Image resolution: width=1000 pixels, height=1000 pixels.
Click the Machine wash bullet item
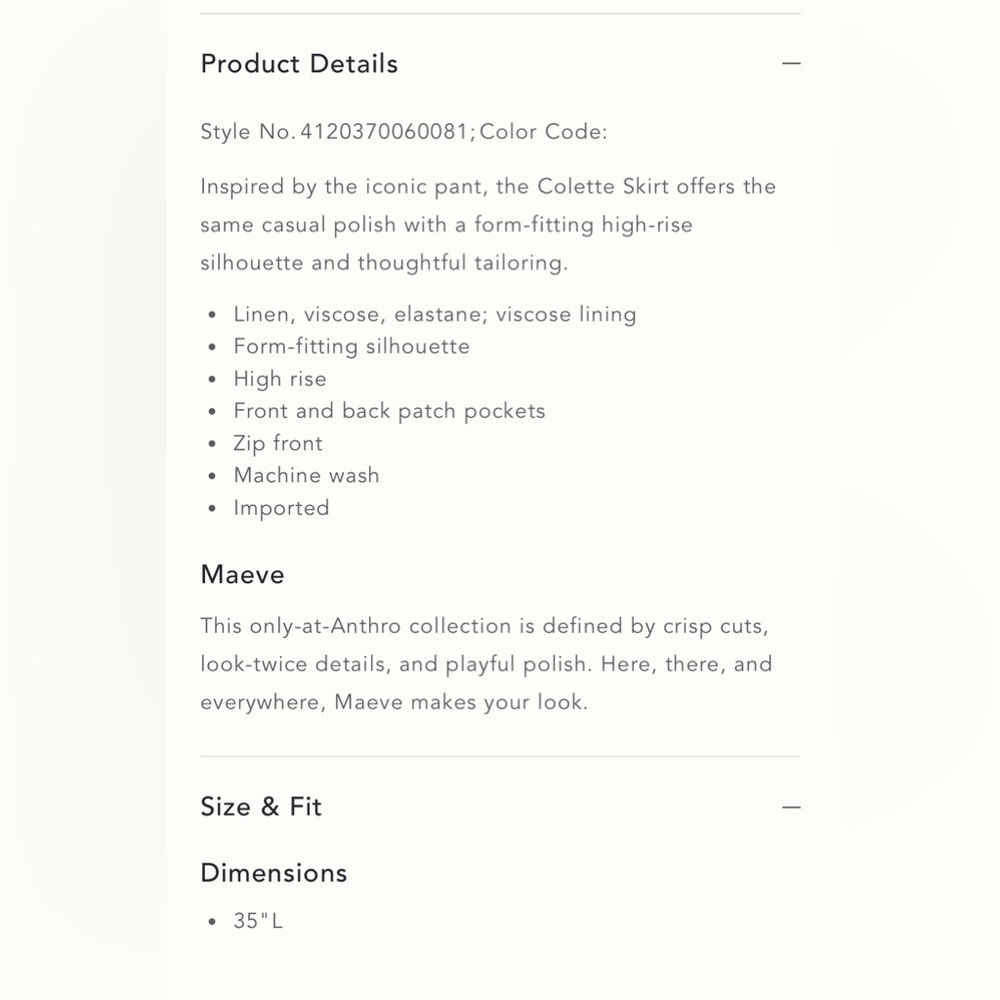coord(306,475)
